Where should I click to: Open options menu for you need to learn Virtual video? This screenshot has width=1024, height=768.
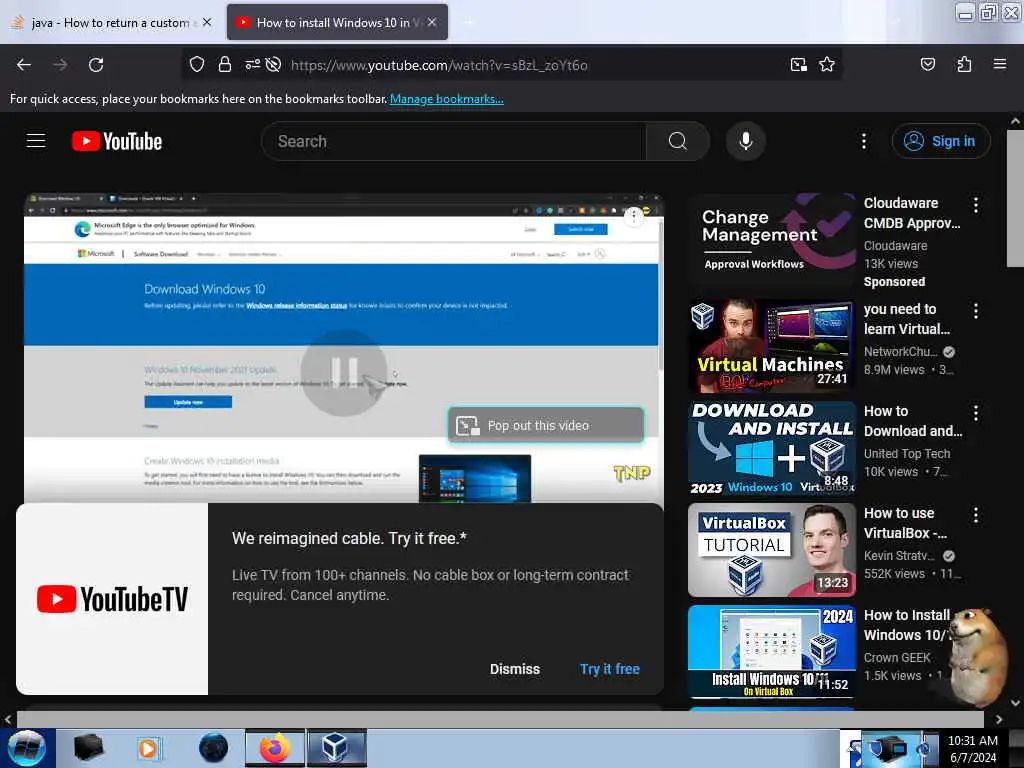click(x=976, y=311)
